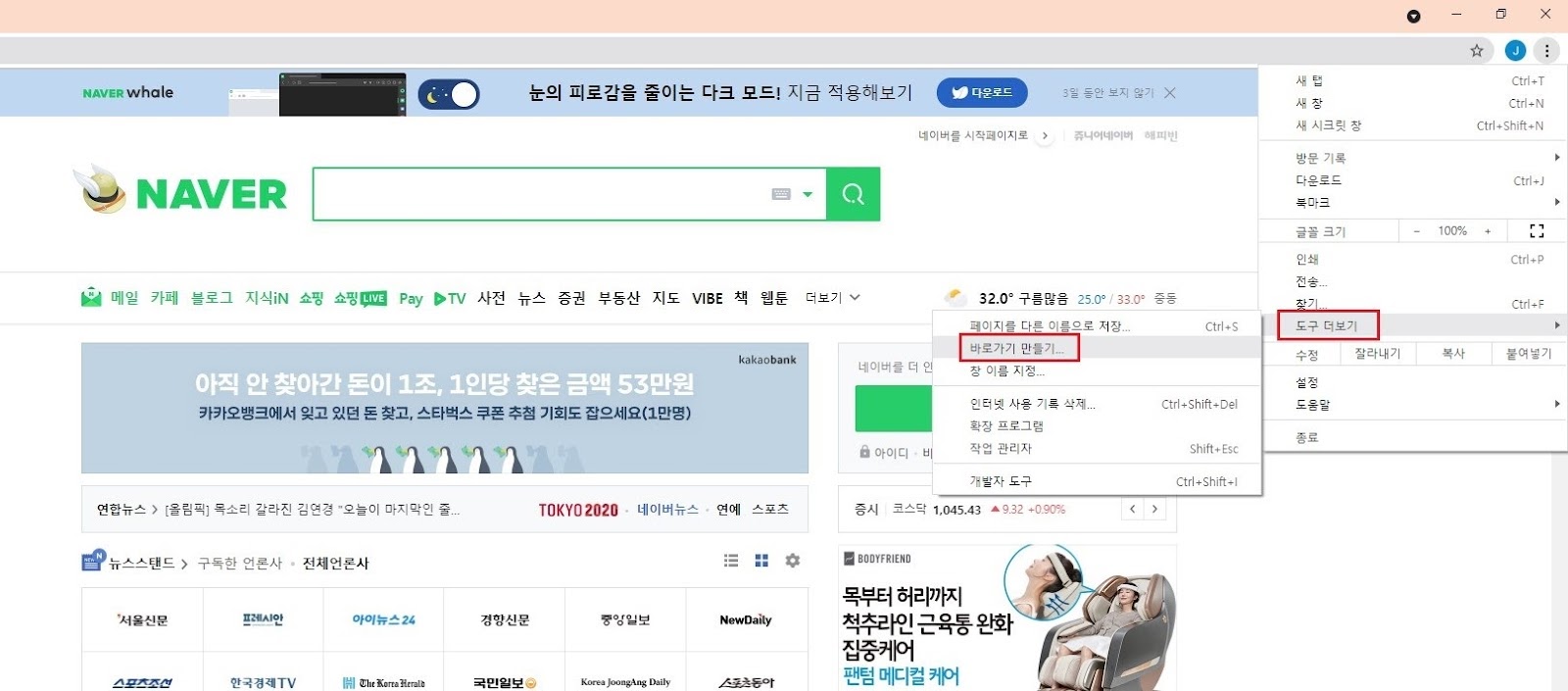Screen dimensions: 1568x691
Task: Click 페이지를 다른 이름으로 저장 entry
Action: [x=1096, y=326]
